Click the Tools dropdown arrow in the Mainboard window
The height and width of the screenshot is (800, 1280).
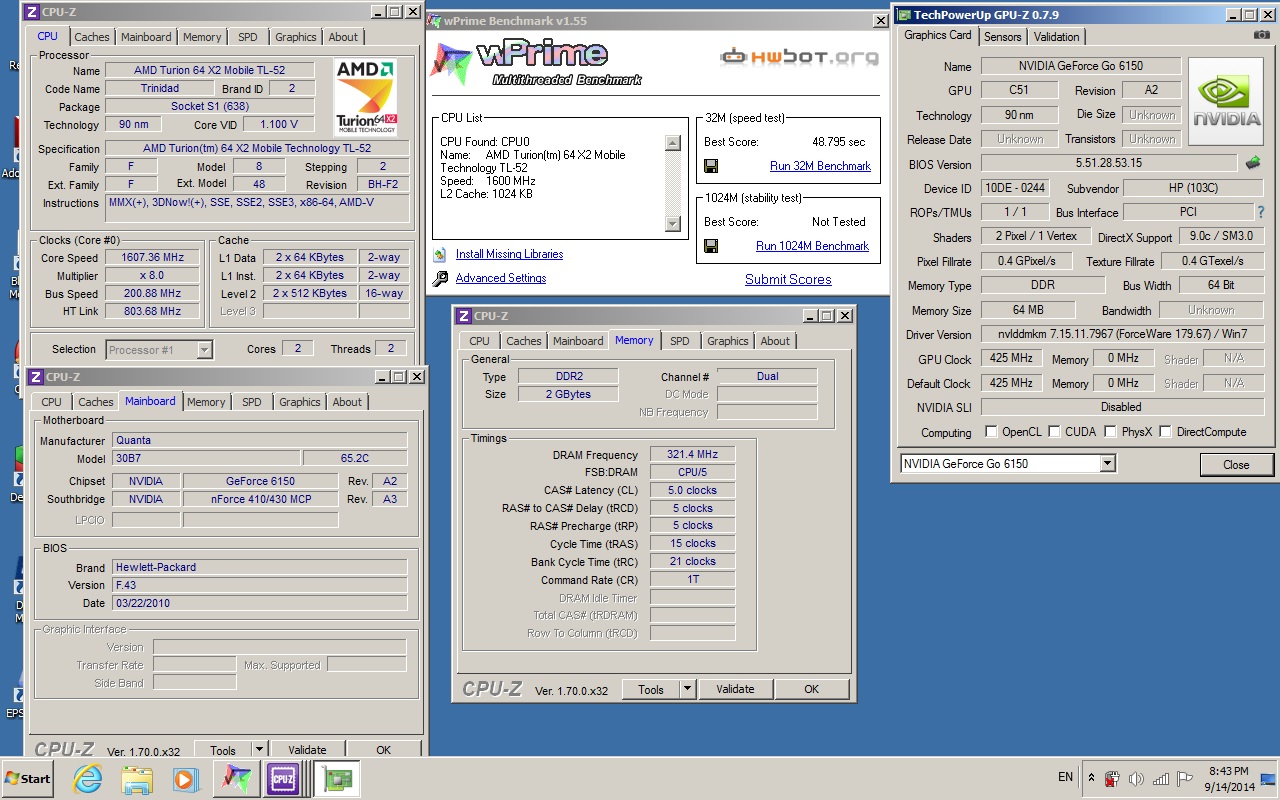pyautogui.click(x=258, y=750)
